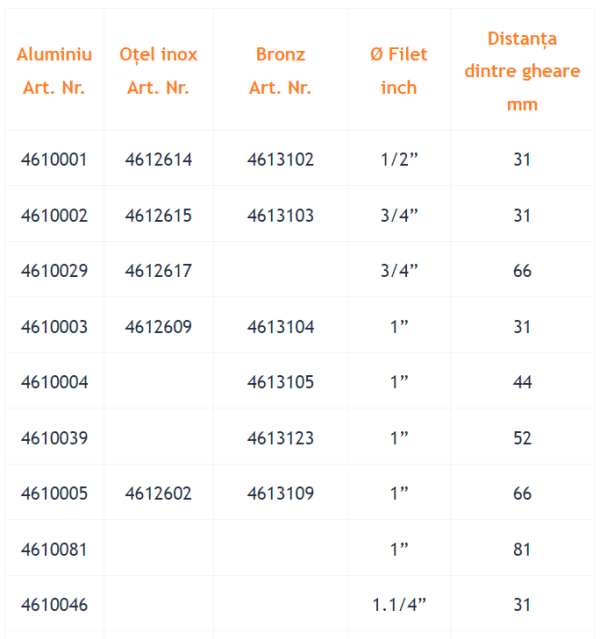Click the 81 mm distance value
The height and width of the screenshot is (639, 600).
(522, 549)
